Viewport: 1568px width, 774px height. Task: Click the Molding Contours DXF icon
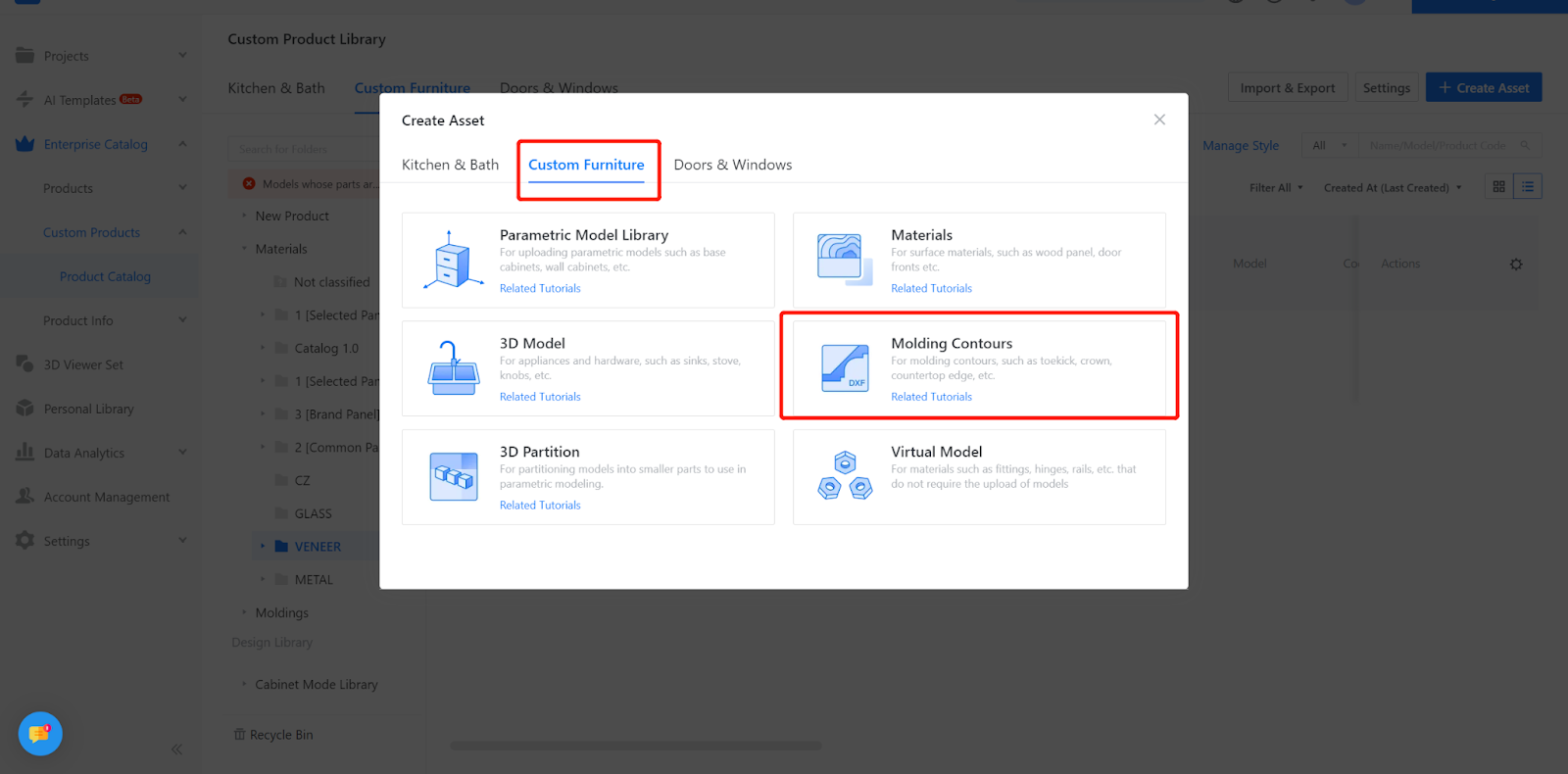(x=845, y=368)
